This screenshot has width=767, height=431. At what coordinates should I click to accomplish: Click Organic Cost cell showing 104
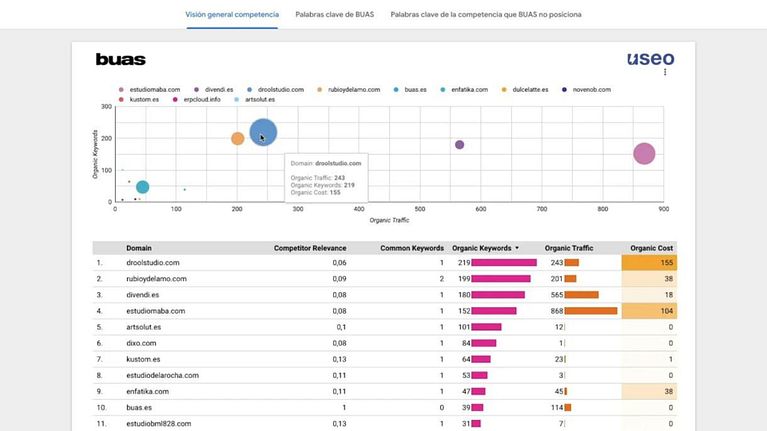[x=648, y=311]
